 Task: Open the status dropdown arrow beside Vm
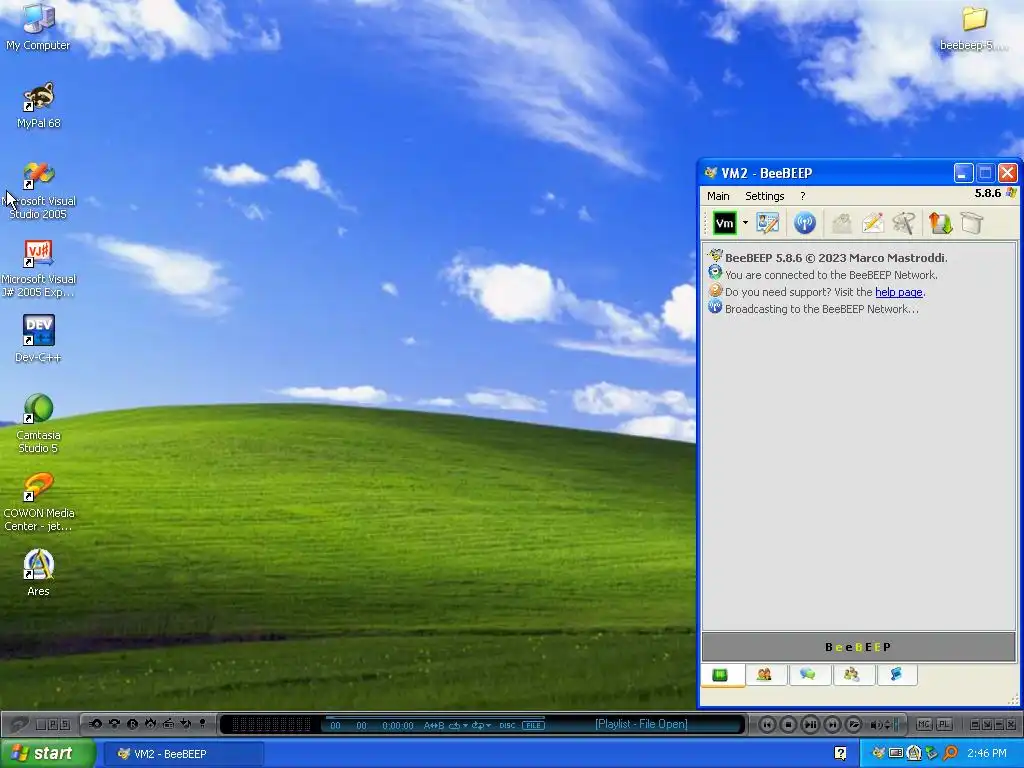point(745,223)
